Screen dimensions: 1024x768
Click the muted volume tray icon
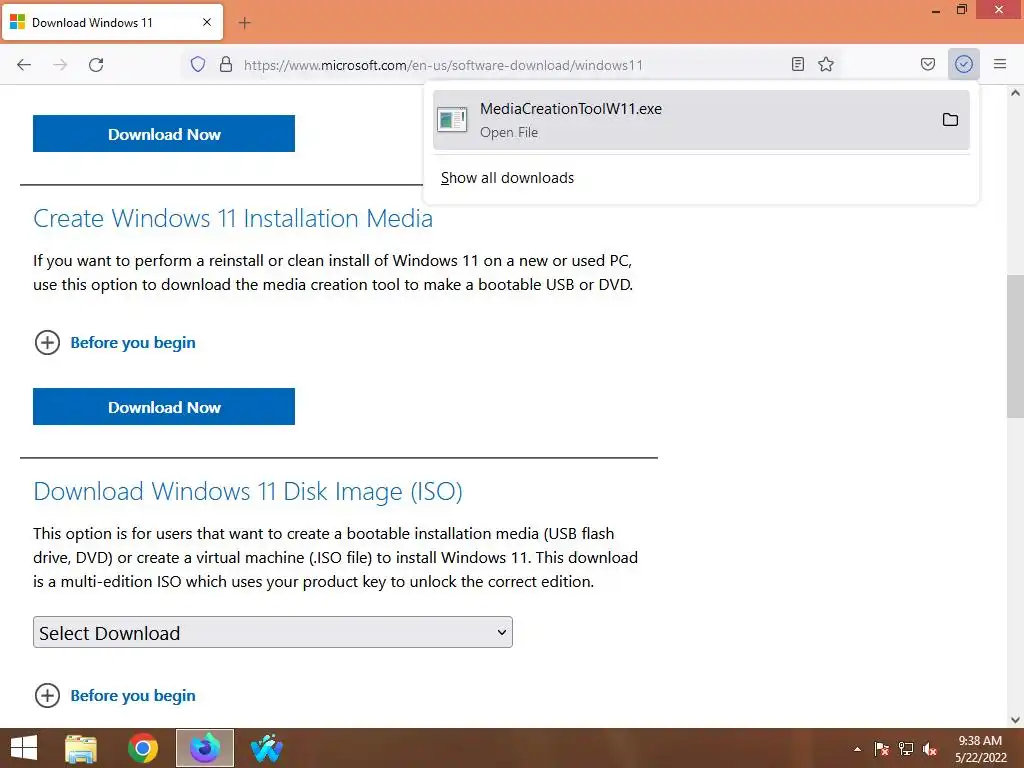pos(930,749)
